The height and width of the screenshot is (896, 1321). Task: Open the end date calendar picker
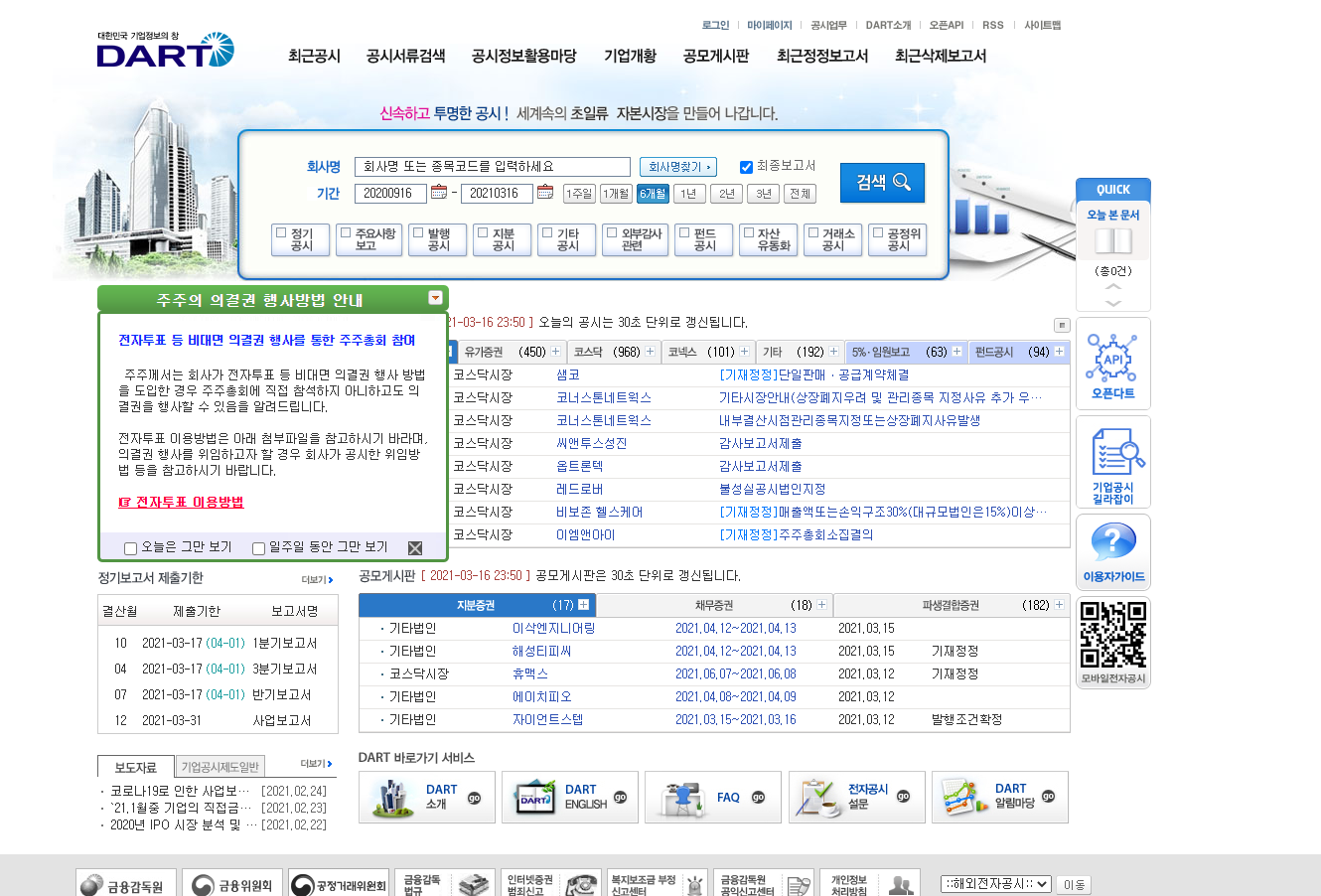click(x=545, y=192)
